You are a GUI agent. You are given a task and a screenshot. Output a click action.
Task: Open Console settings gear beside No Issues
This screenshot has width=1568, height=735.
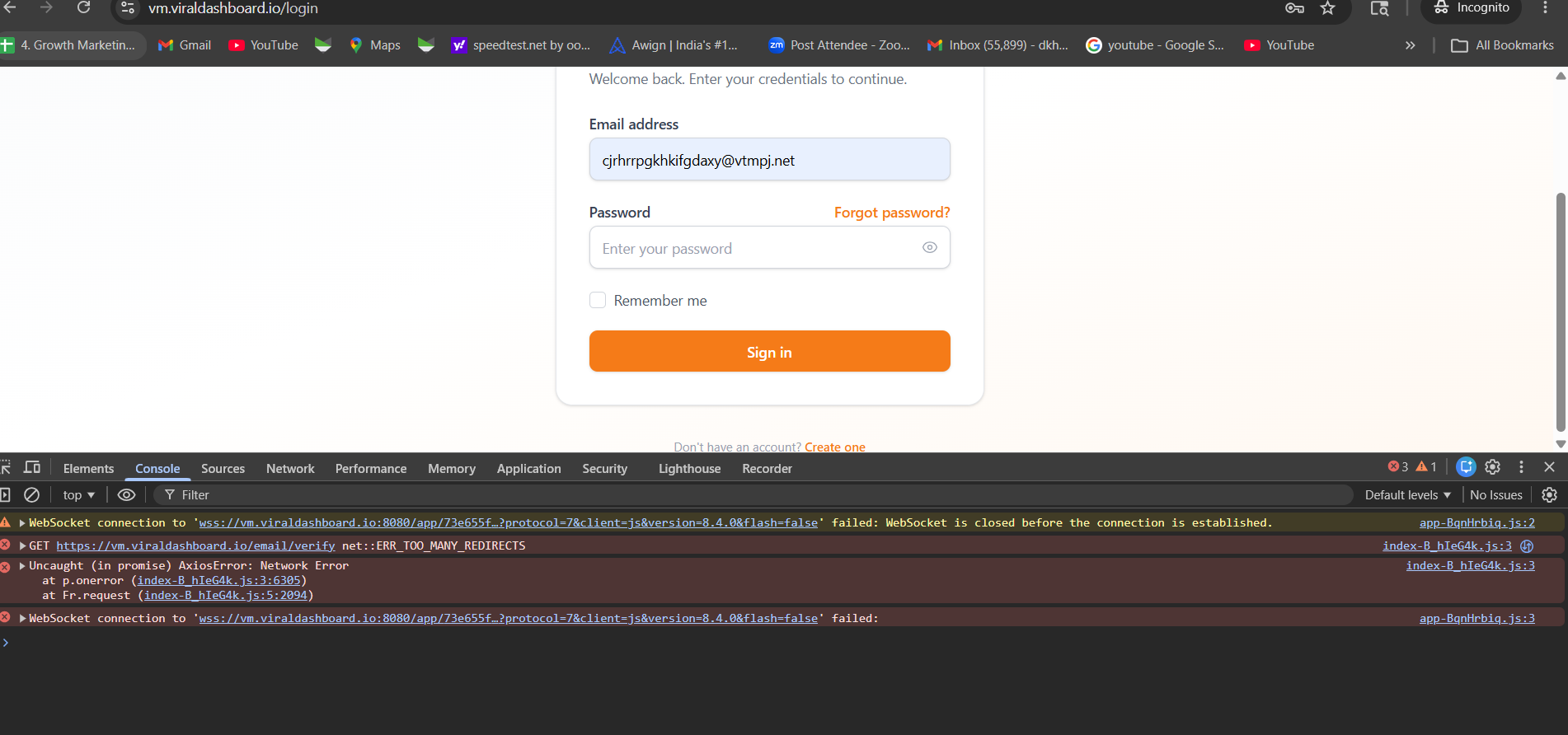click(x=1550, y=494)
